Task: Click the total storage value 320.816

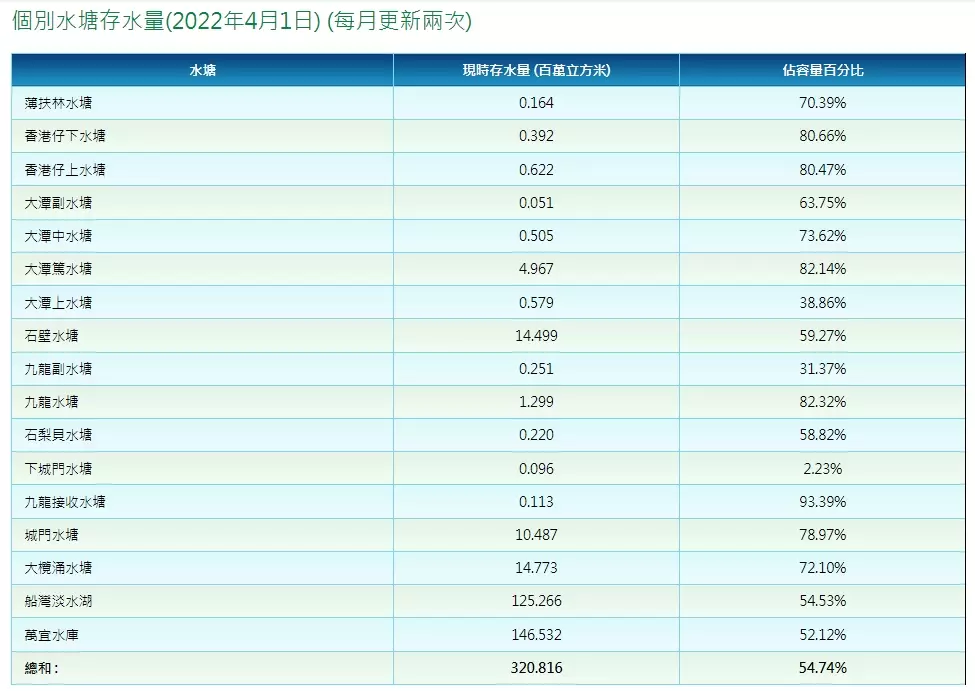Action: pos(536,667)
